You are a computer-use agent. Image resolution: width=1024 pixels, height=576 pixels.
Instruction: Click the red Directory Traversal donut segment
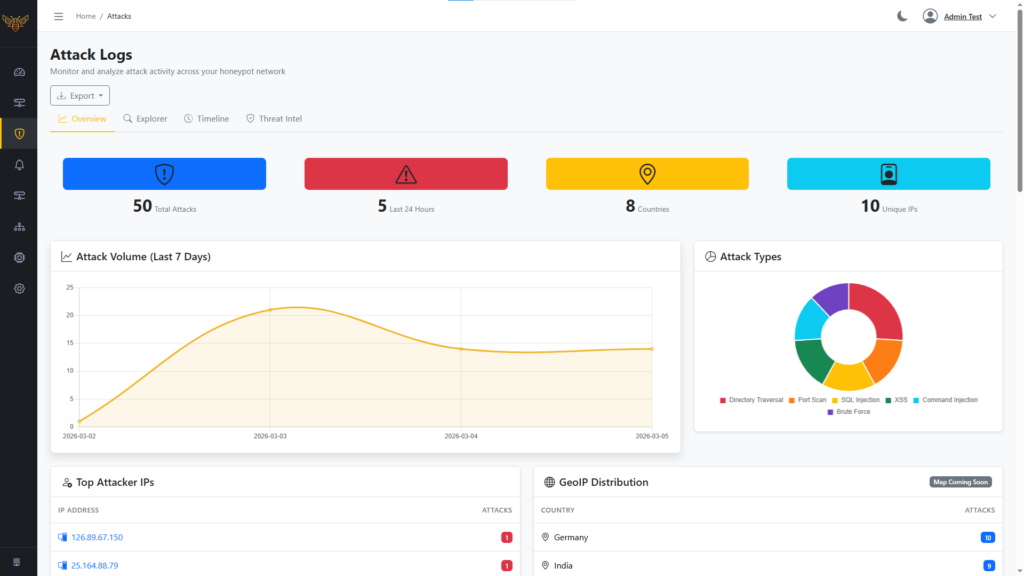pos(880,310)
